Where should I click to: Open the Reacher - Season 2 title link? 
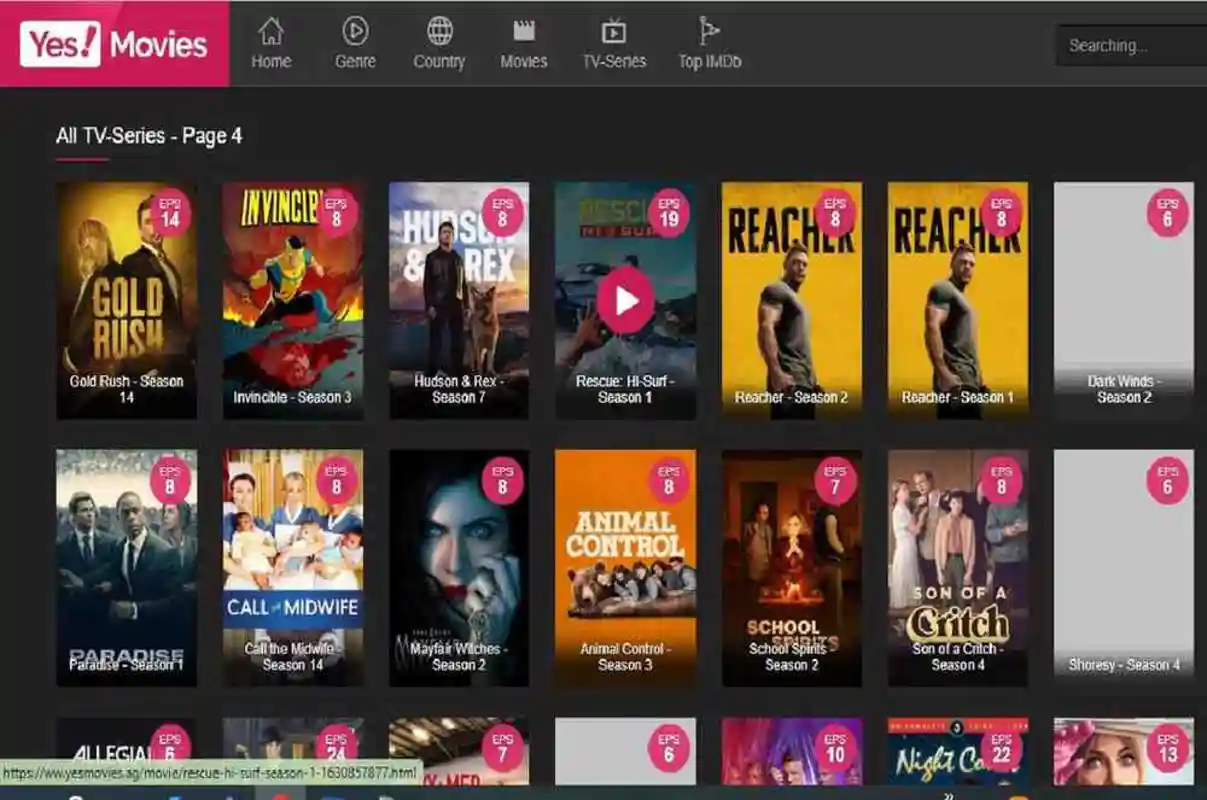791,397
